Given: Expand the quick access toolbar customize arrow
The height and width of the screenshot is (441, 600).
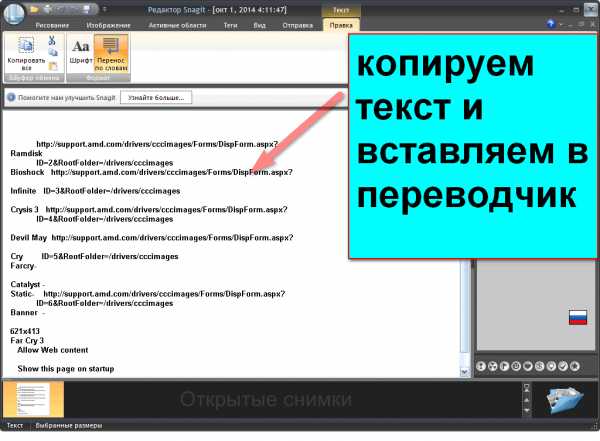Looking at the screenshot, I should tap(105, 9).
